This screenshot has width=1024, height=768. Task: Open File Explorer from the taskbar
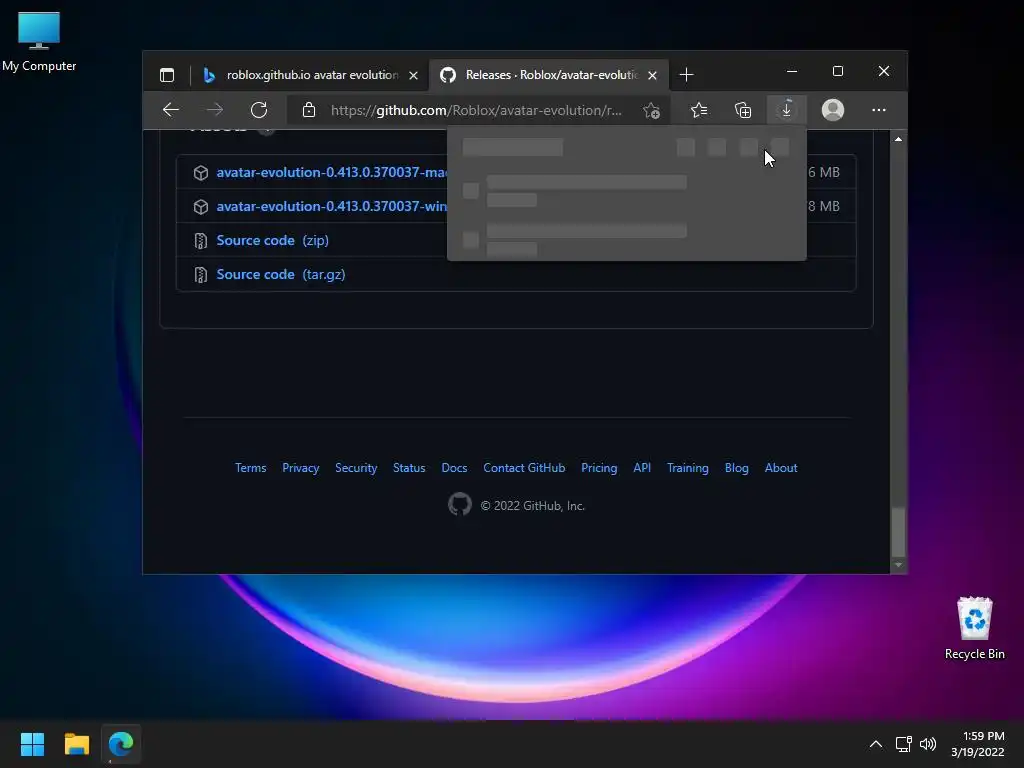76,744
